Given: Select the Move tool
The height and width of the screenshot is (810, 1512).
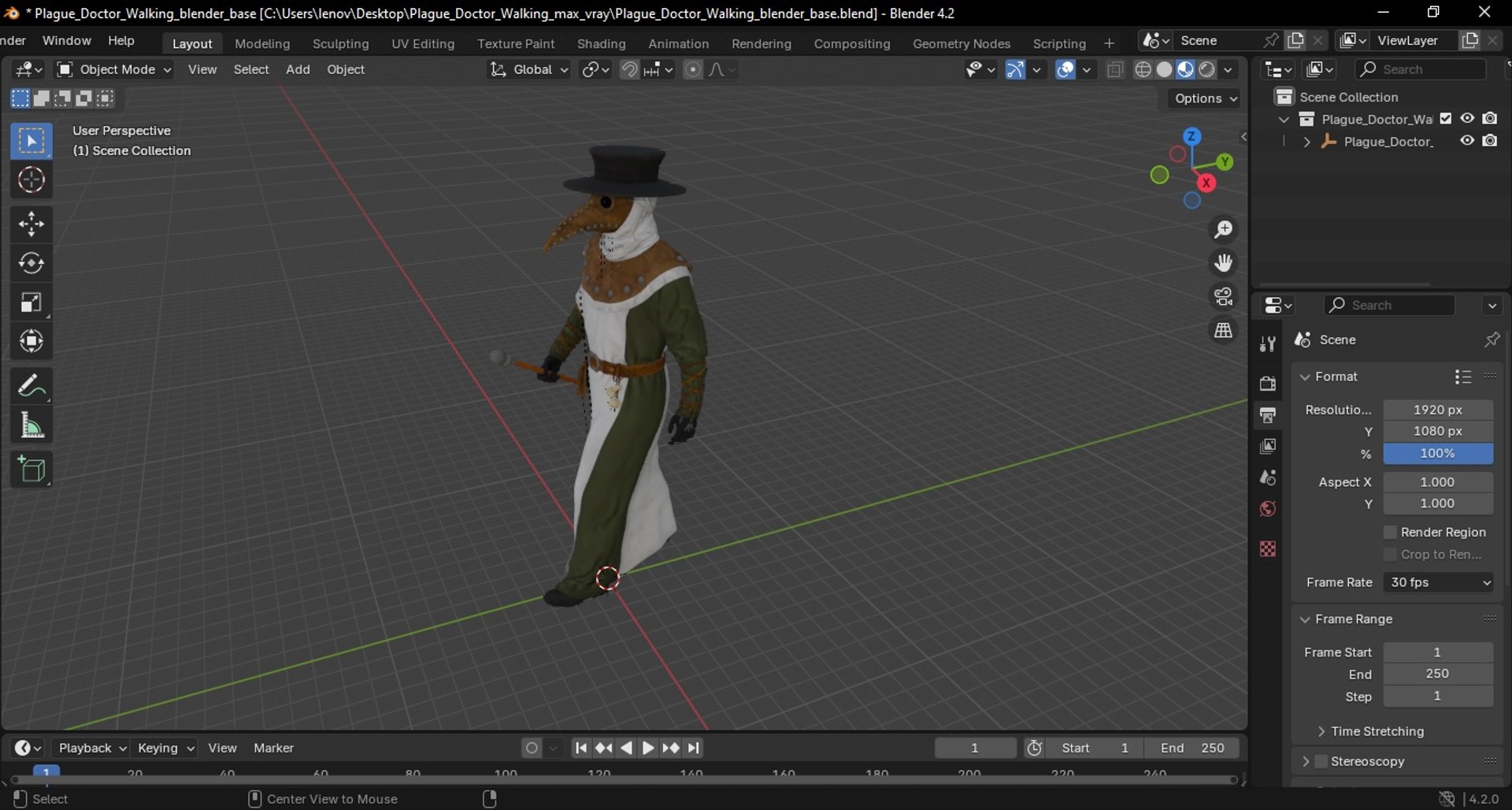Looking at the screenshot, I should 31,225.
